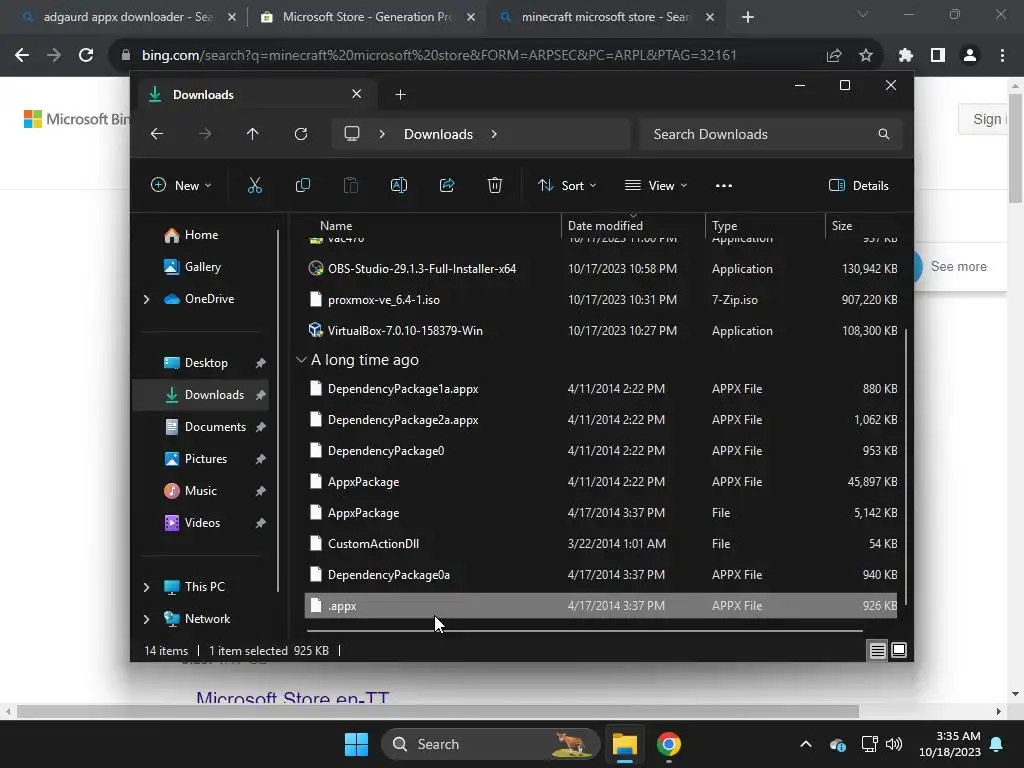The image size is (1024, 768).
Task: Click the Chrome address bar URL
Action: click(x=439, y=56)
